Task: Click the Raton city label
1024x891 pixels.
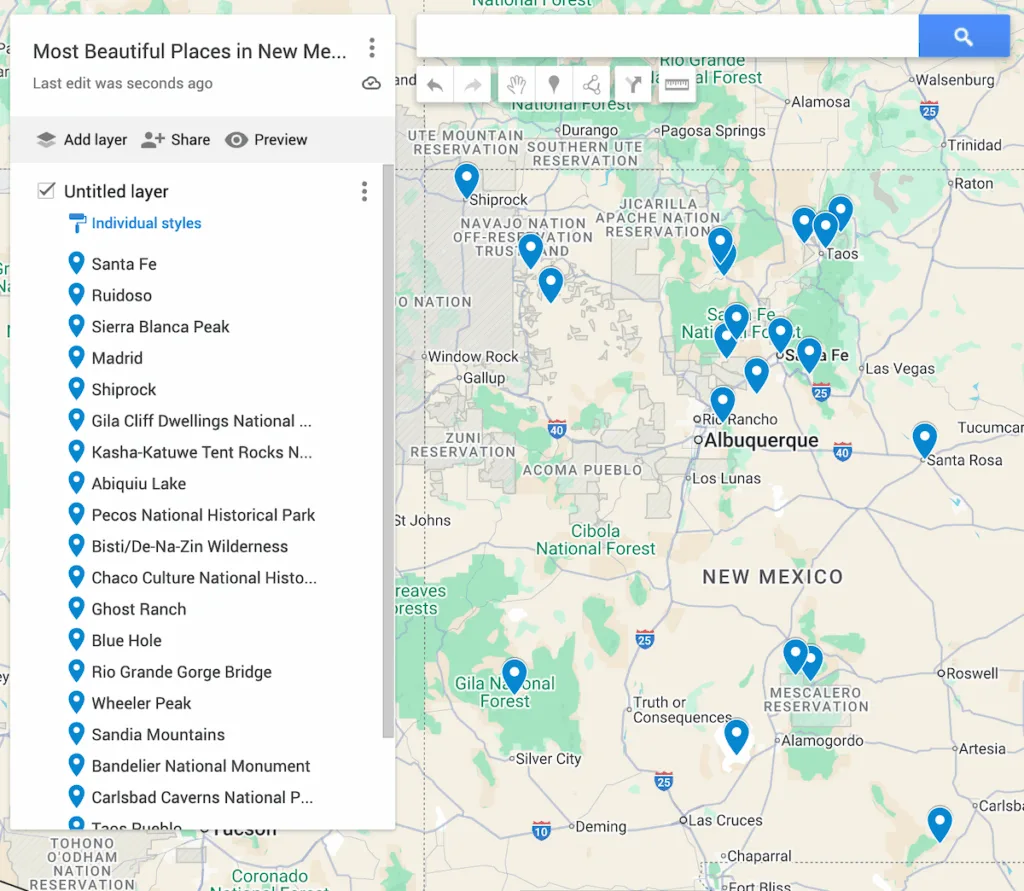Action: [x=974, y=184]
